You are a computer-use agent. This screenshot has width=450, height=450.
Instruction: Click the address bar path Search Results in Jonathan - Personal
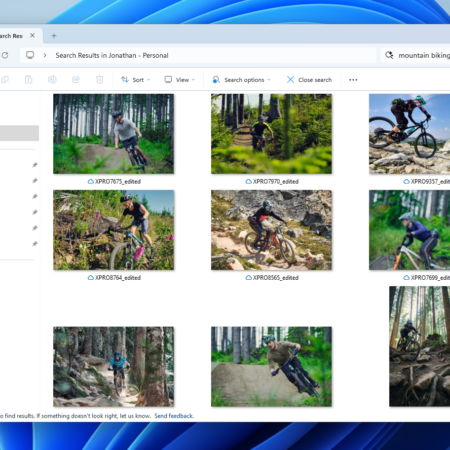click(112, 55)
